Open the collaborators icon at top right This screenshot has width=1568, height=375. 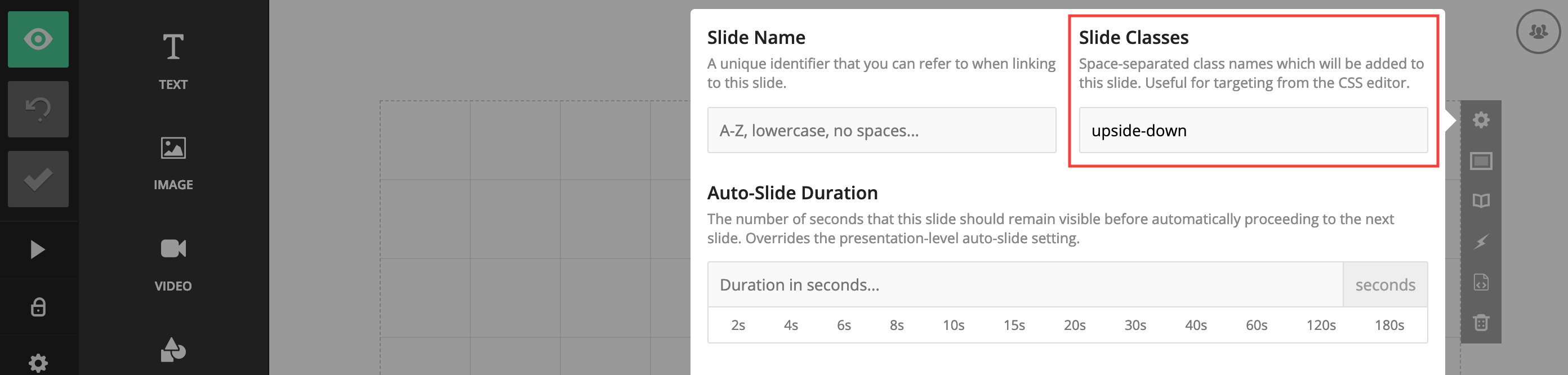(x=1538, y=32)
